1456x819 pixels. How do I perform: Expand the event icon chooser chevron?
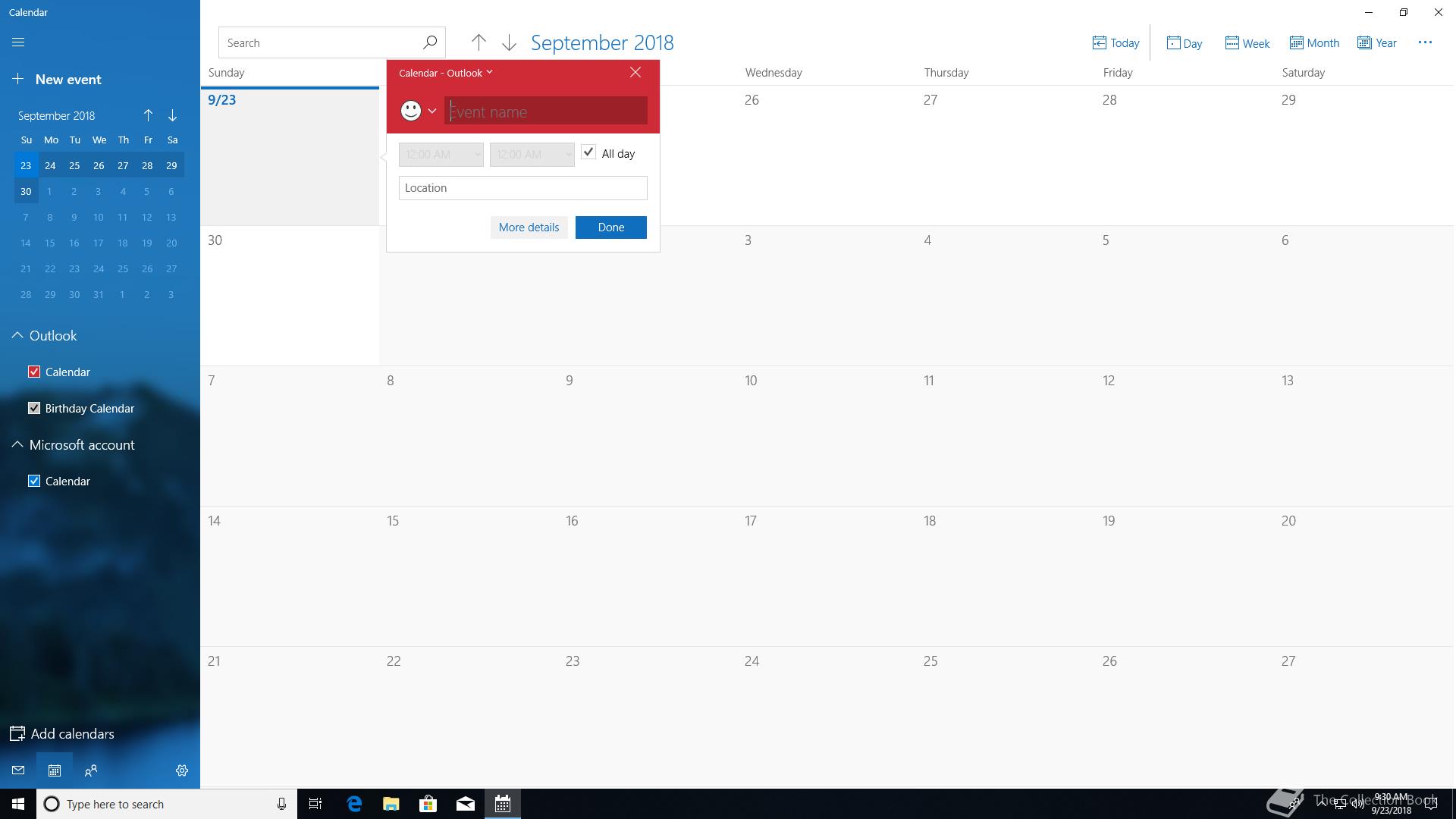(432, 111)
